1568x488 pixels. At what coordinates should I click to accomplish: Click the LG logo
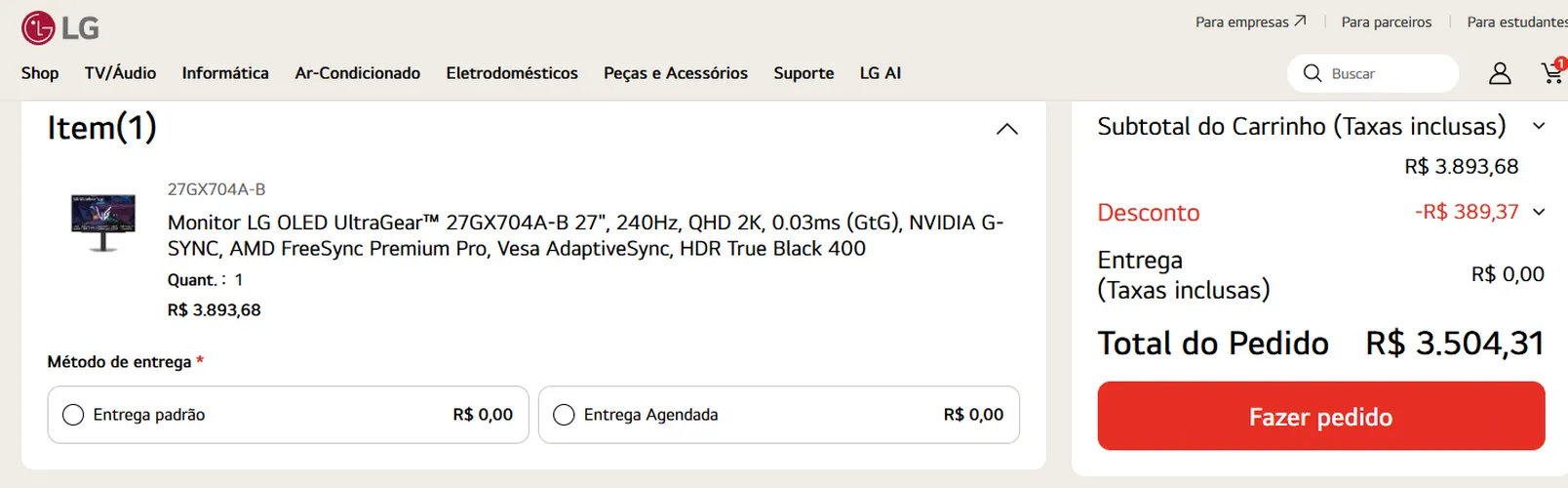point(60,28)
